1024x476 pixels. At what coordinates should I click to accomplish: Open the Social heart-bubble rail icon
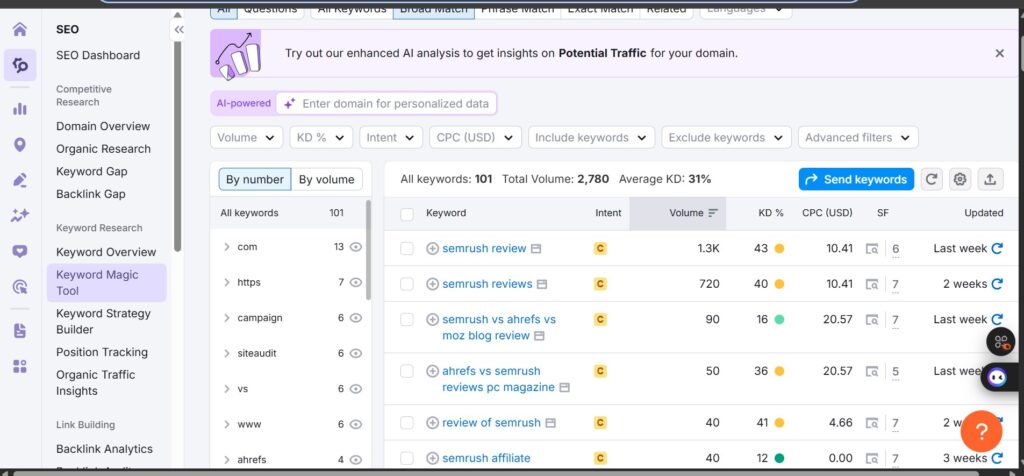pos(20,251)
